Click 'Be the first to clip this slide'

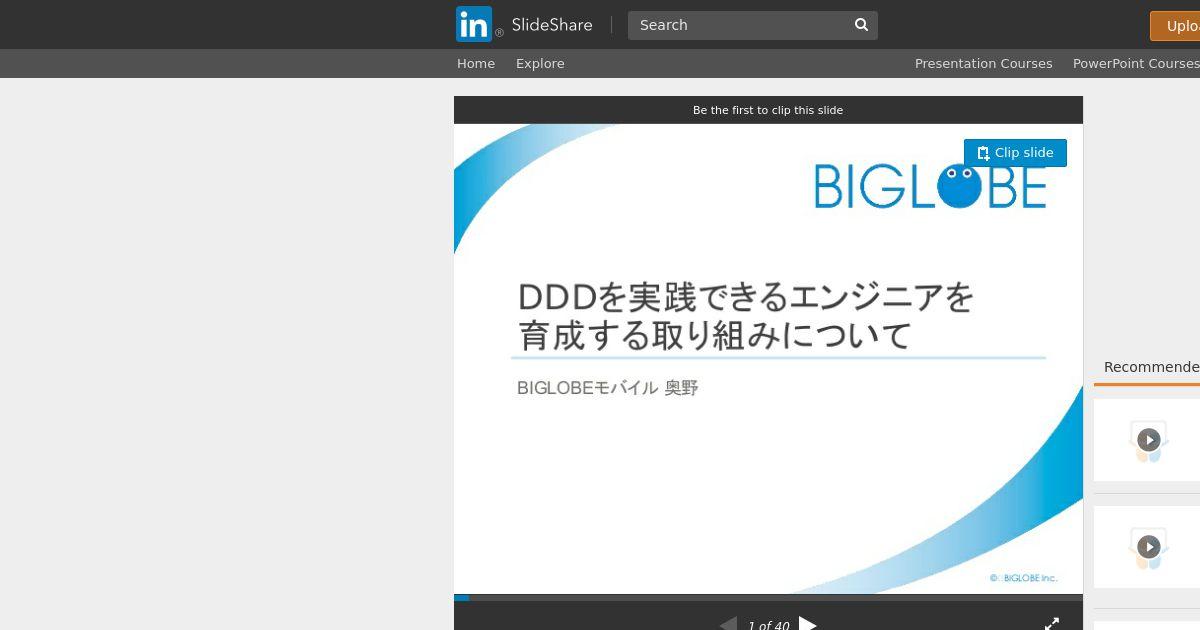coord(768,110)
